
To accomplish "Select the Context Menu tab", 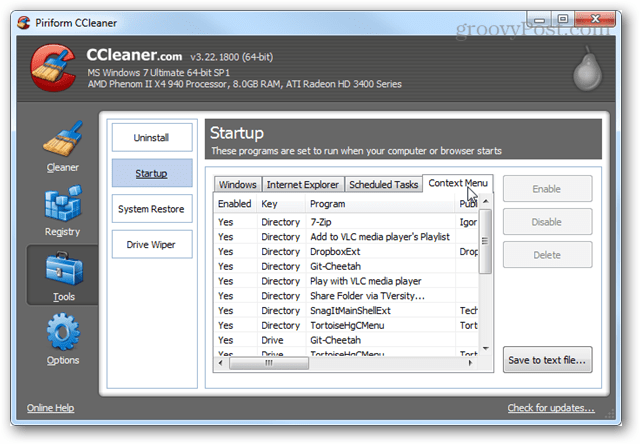I will click(x=458, y=183).
